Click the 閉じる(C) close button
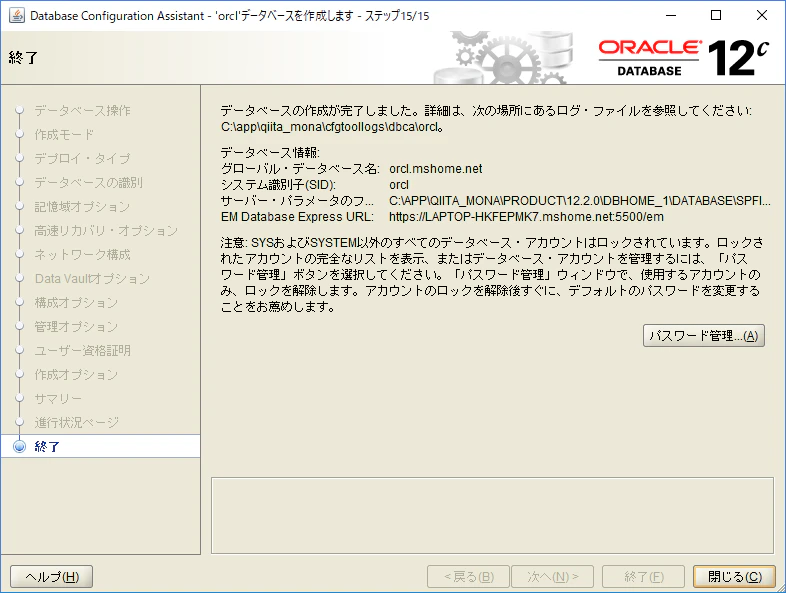Screen dimensions: 786x593 point(734,577)
